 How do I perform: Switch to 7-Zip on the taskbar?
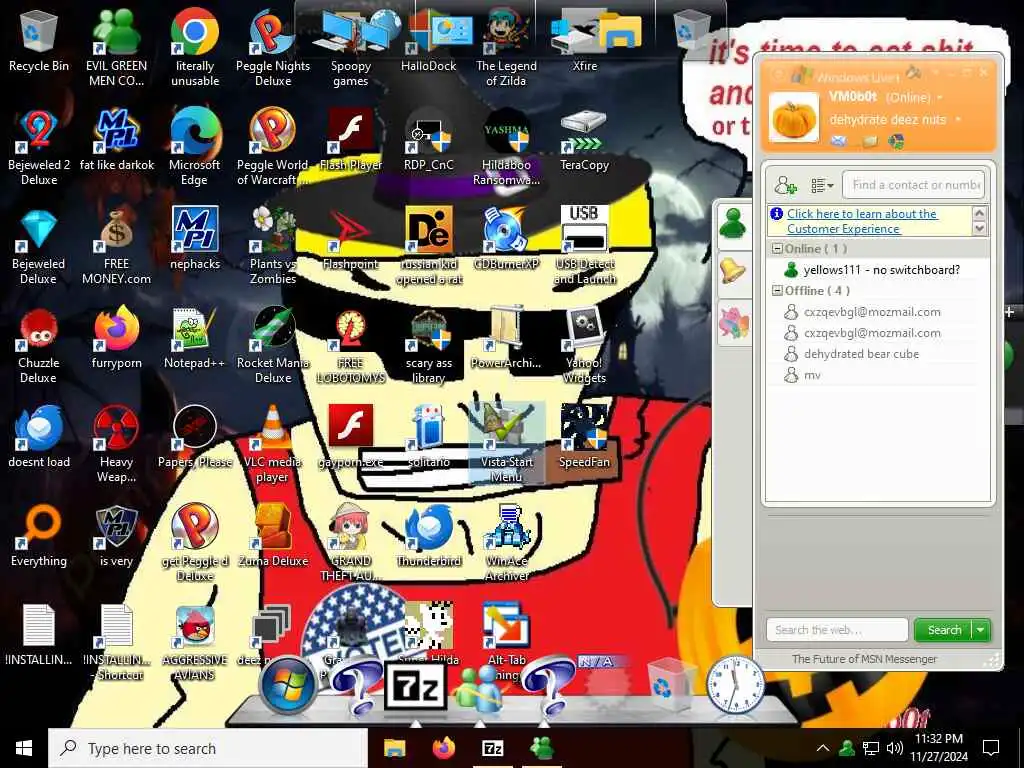pos(492,748)
